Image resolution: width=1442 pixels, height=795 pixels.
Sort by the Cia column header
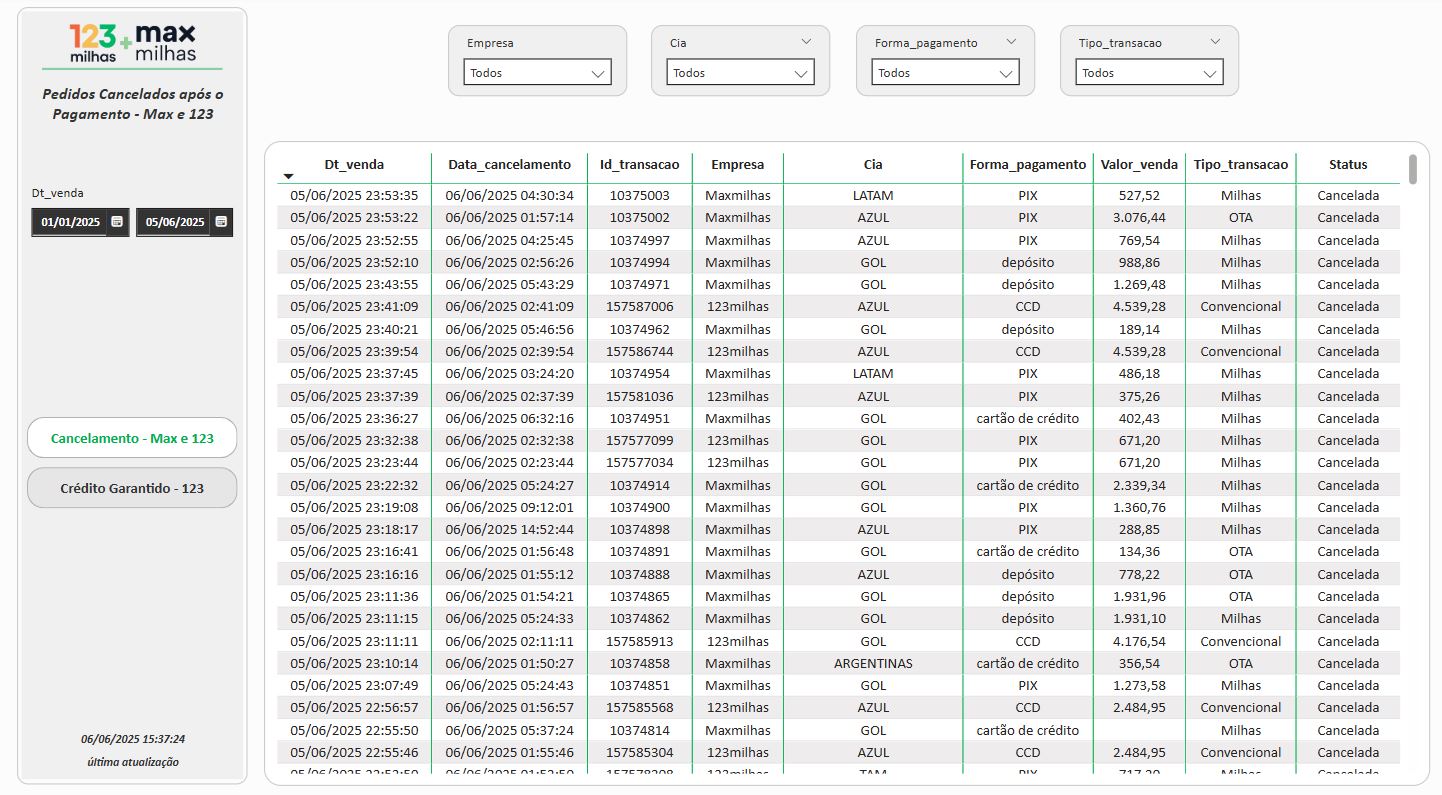873,164
